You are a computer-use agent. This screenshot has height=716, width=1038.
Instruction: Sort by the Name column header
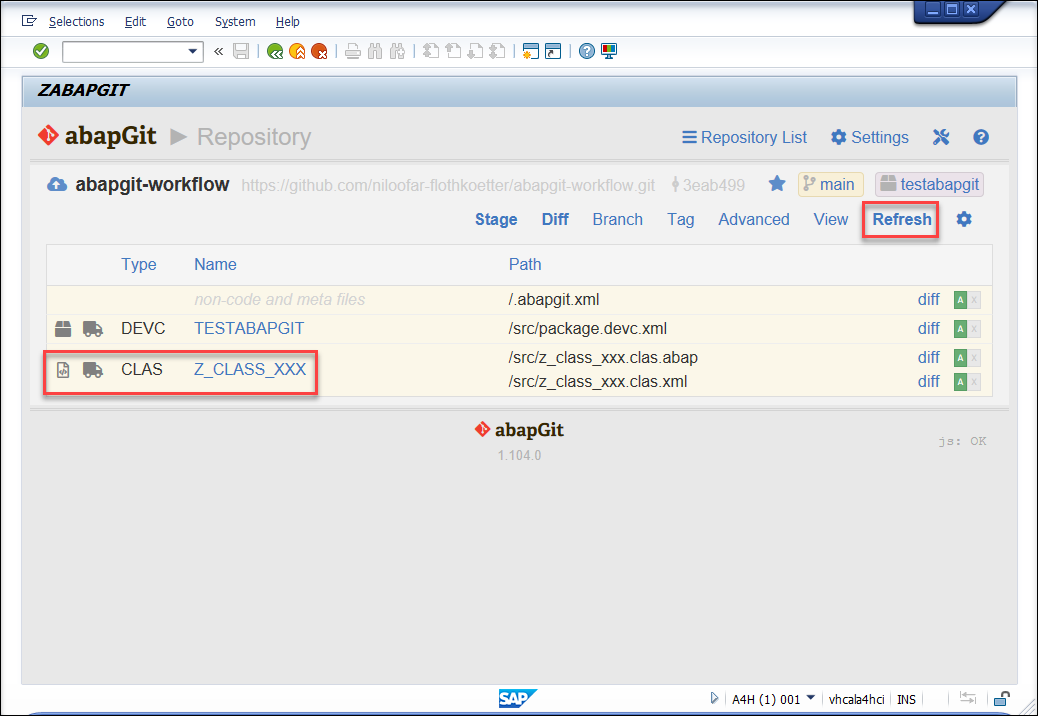click(215, 265)
